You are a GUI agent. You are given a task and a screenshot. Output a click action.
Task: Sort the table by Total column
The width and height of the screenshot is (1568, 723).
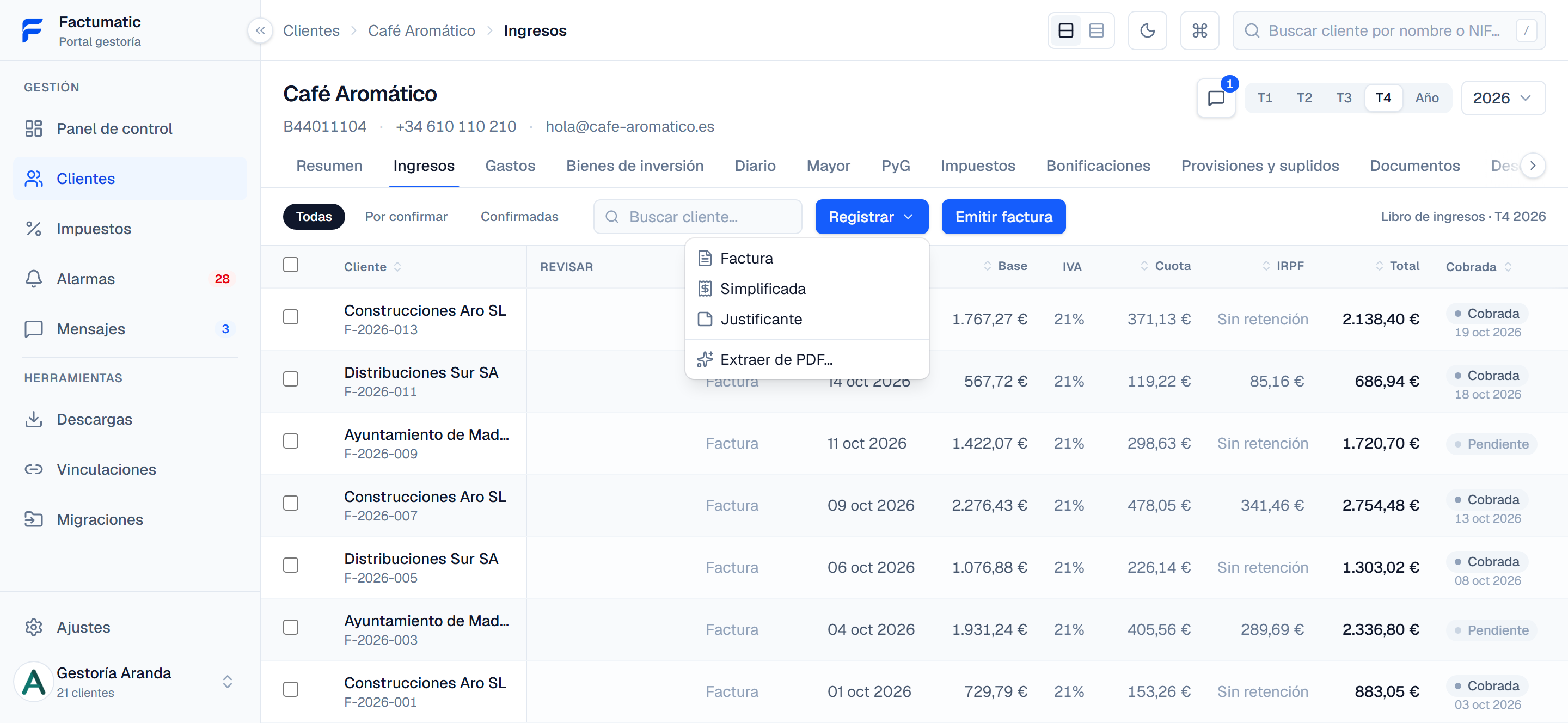click(1397, 266)
